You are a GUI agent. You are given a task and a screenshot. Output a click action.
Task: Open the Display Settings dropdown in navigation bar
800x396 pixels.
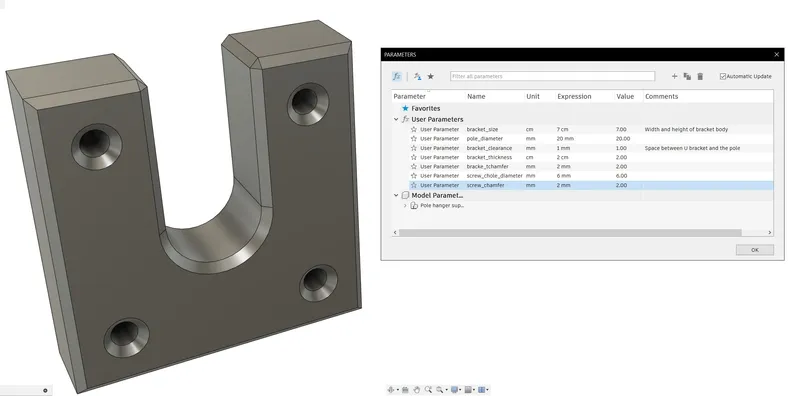pos(456,390)
